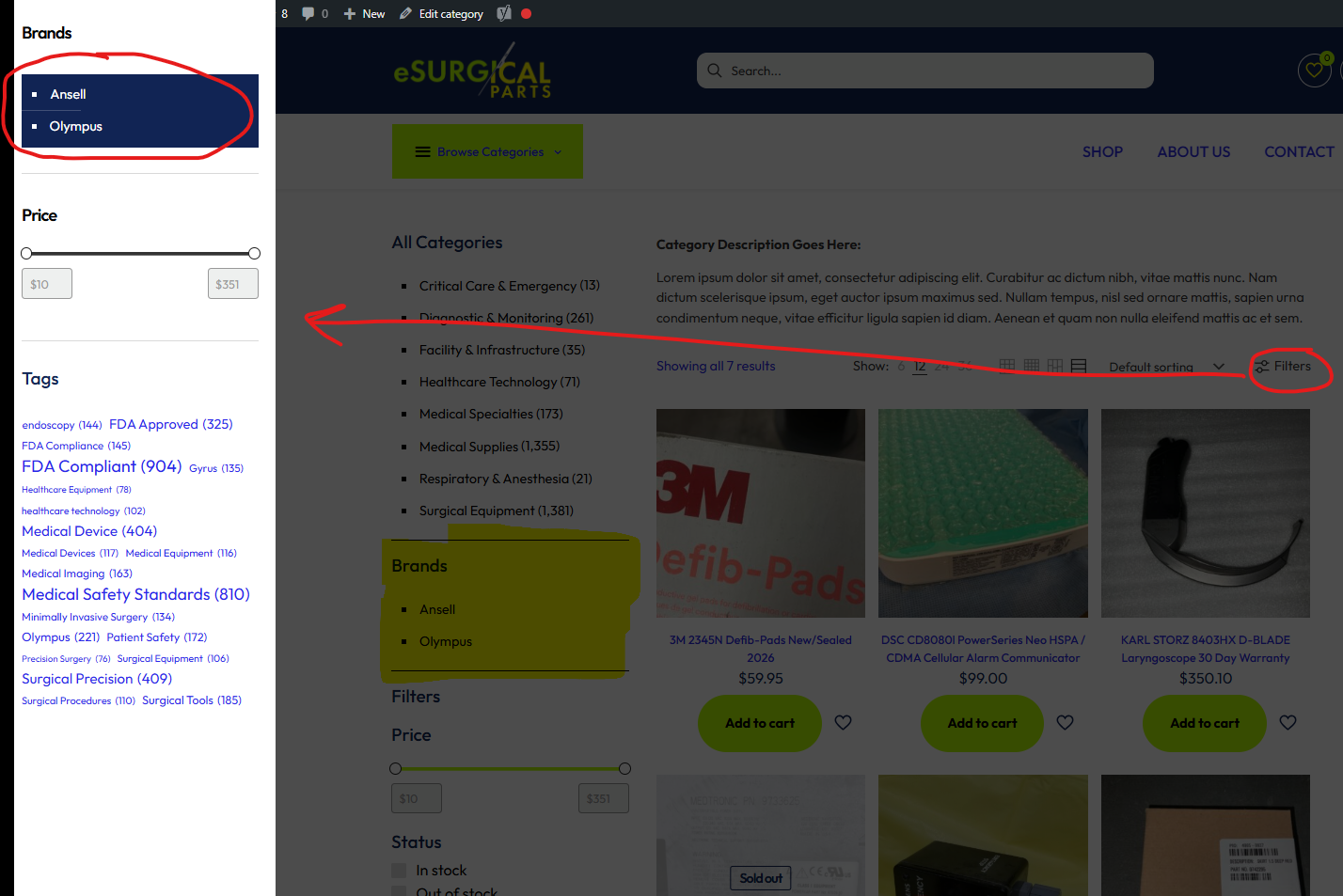The width and height of the screenshot is (1343, 896).
Task: Click the price slider right handle in the Filters panel
Action: coord(624,768)
